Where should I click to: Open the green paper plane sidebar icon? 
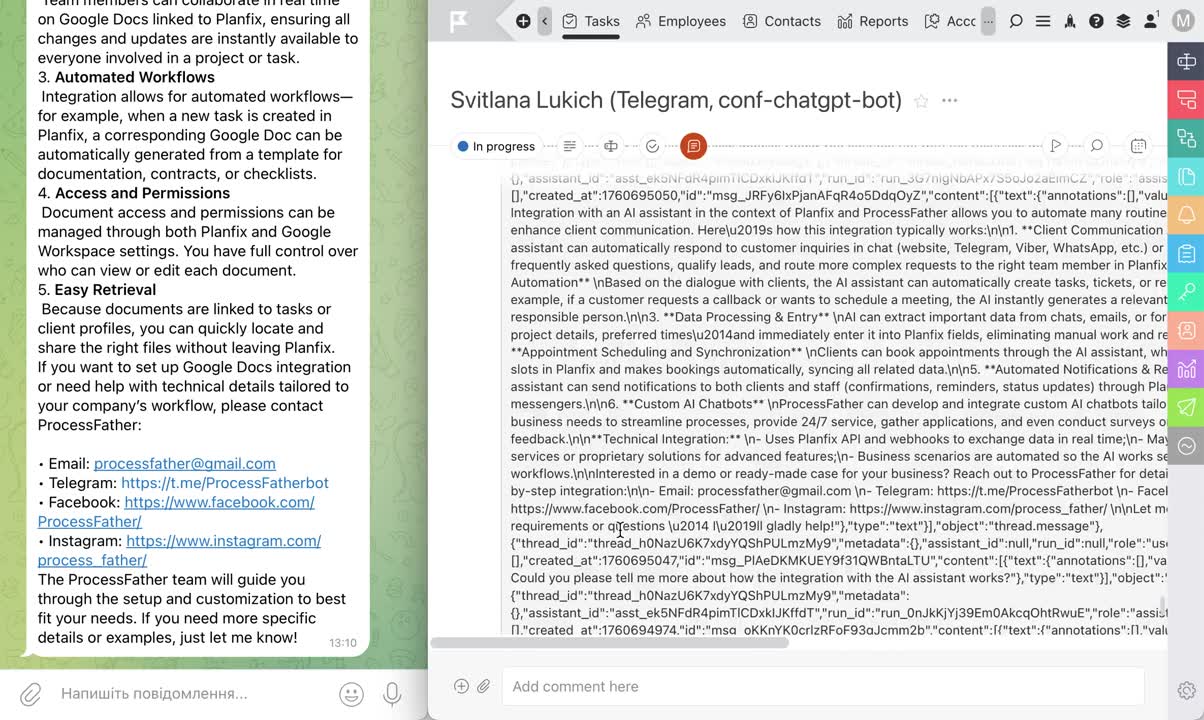click(x=1186, y=407)
